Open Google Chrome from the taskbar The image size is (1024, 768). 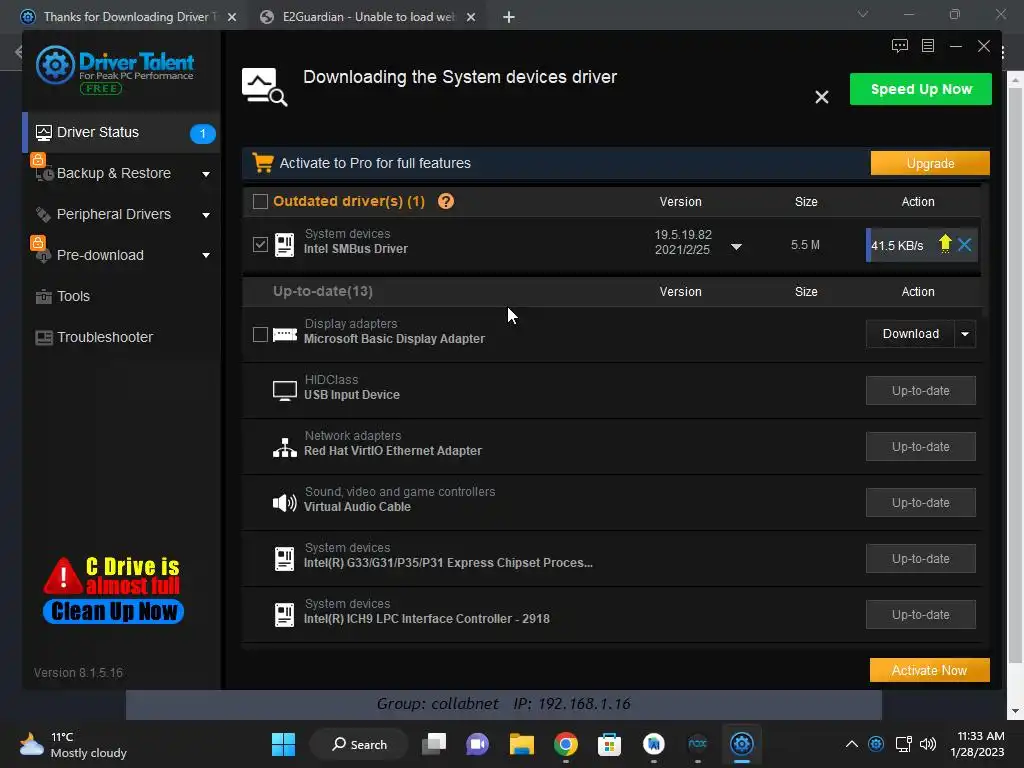click(566, 744)
